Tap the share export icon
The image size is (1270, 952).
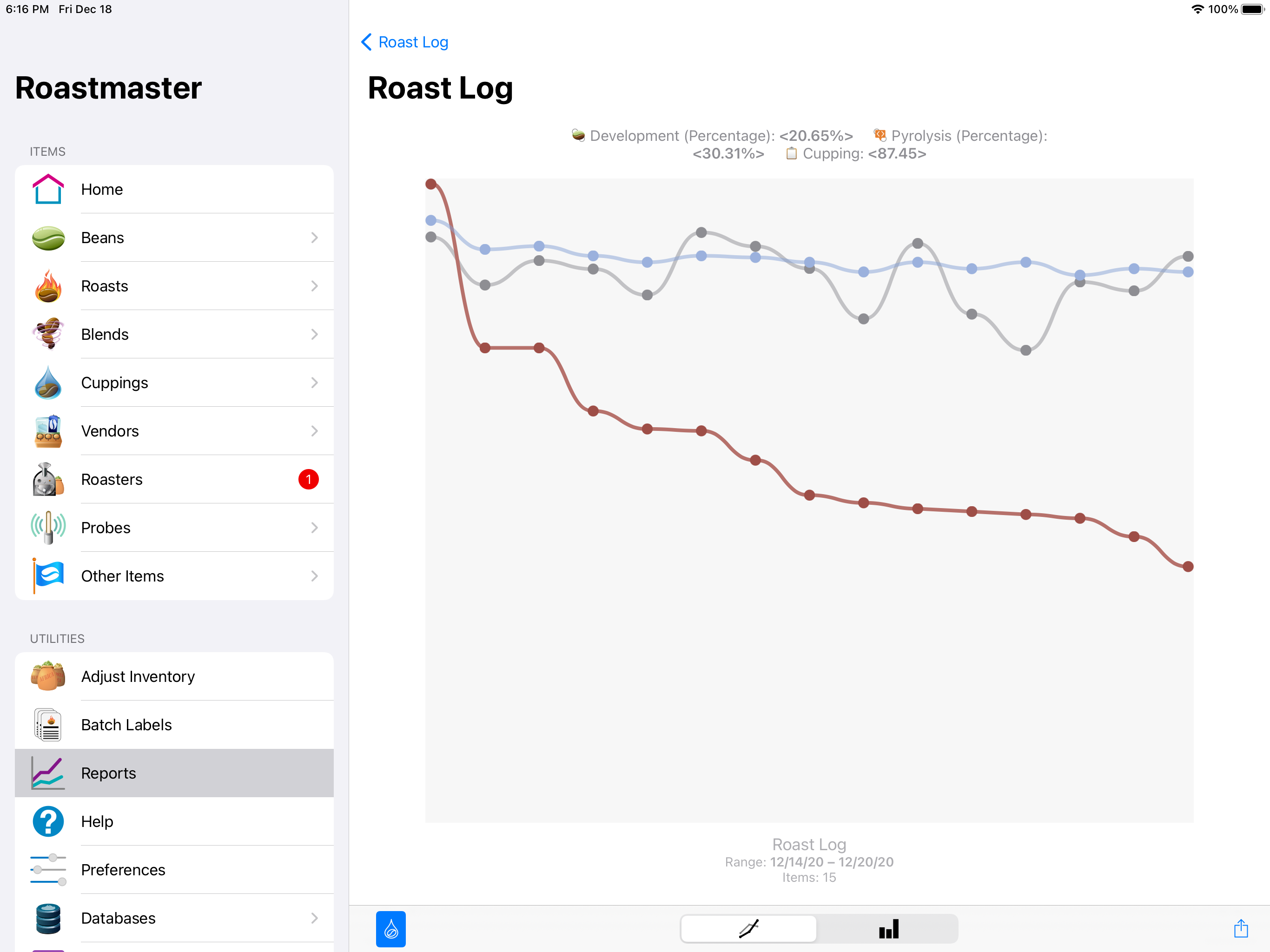coord(1240,928)
